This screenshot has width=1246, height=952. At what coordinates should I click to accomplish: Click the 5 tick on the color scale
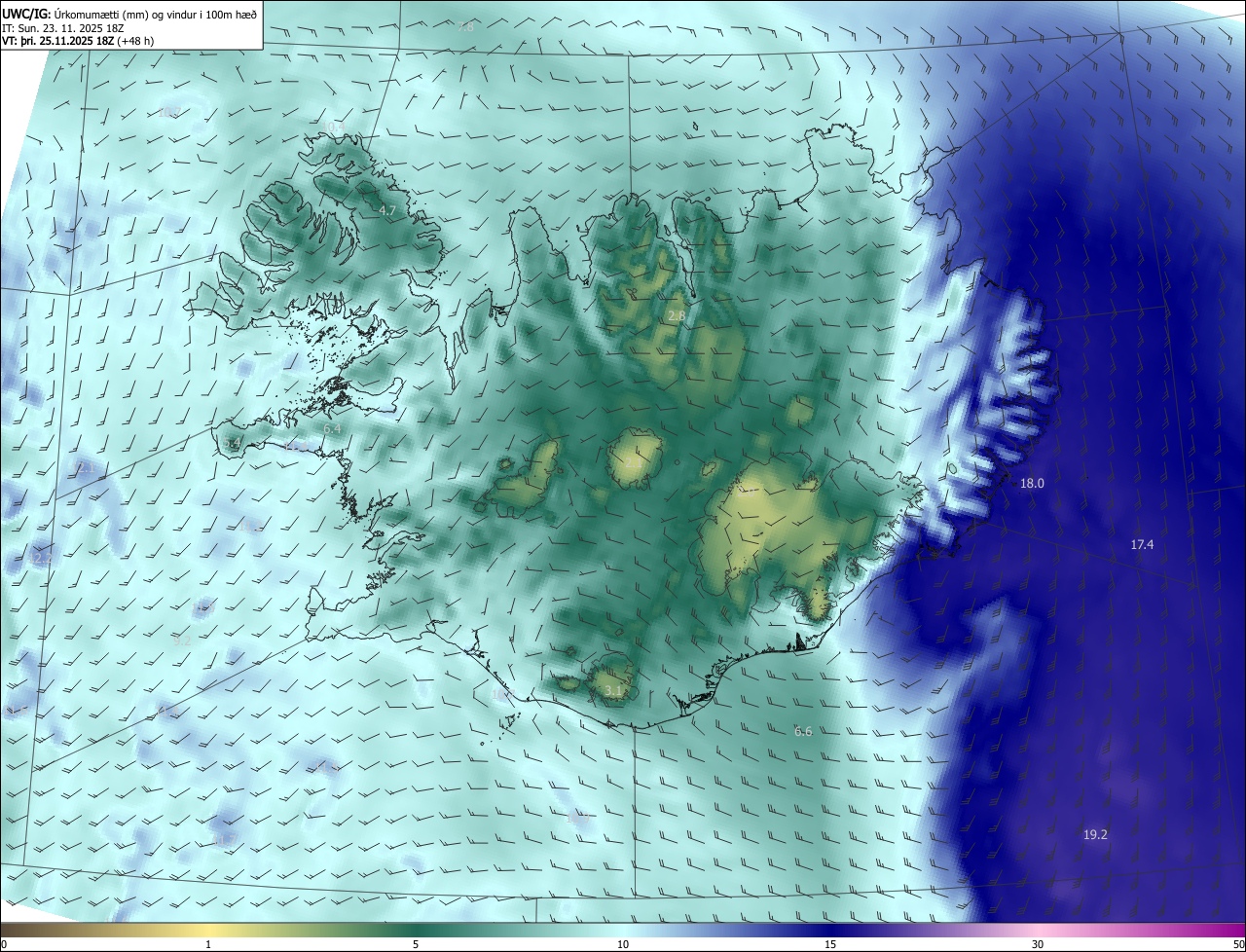pyautogui.click(x=416, y=944)
